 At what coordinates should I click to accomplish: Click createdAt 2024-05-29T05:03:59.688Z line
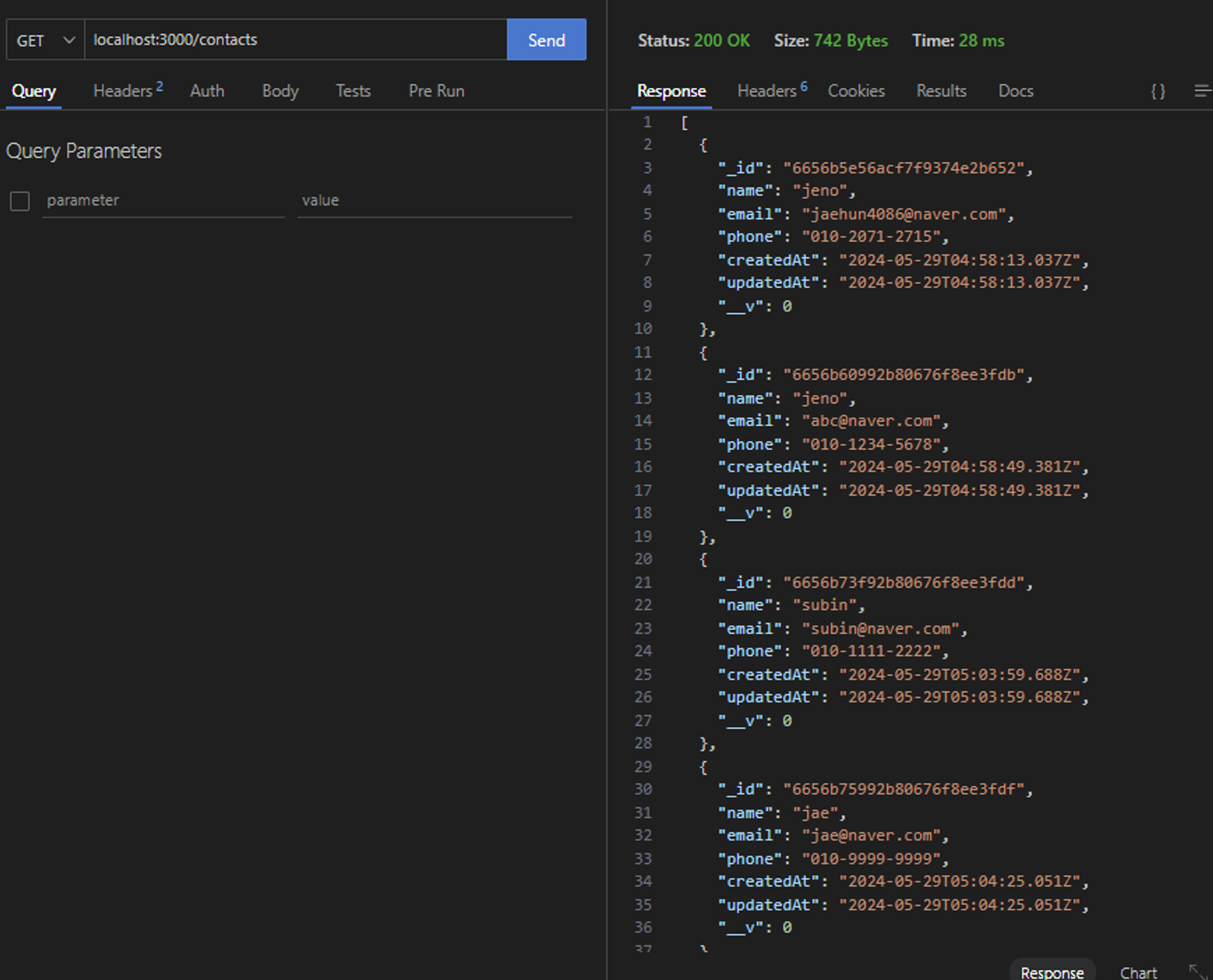click(904, 675)
